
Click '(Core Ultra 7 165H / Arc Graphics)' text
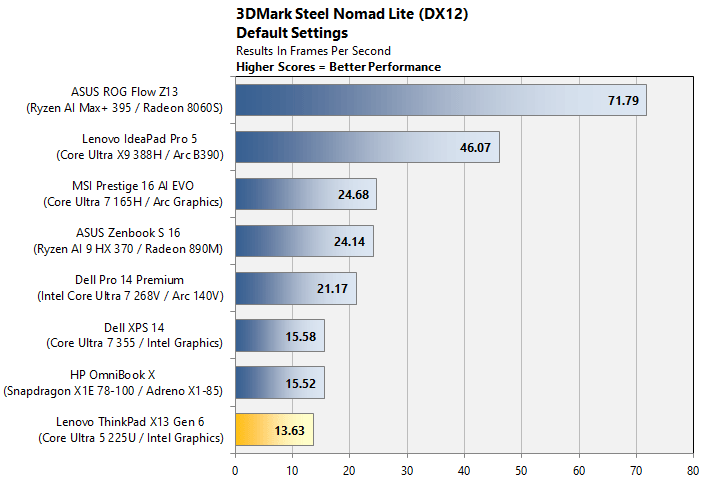(133, 202)
